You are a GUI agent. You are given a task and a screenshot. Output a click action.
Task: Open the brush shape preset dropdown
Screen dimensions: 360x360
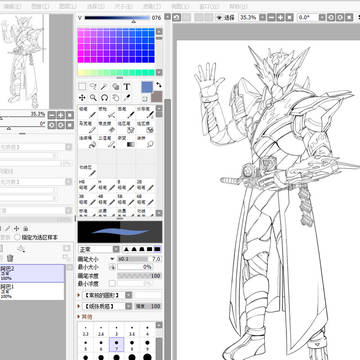[128, 295]
